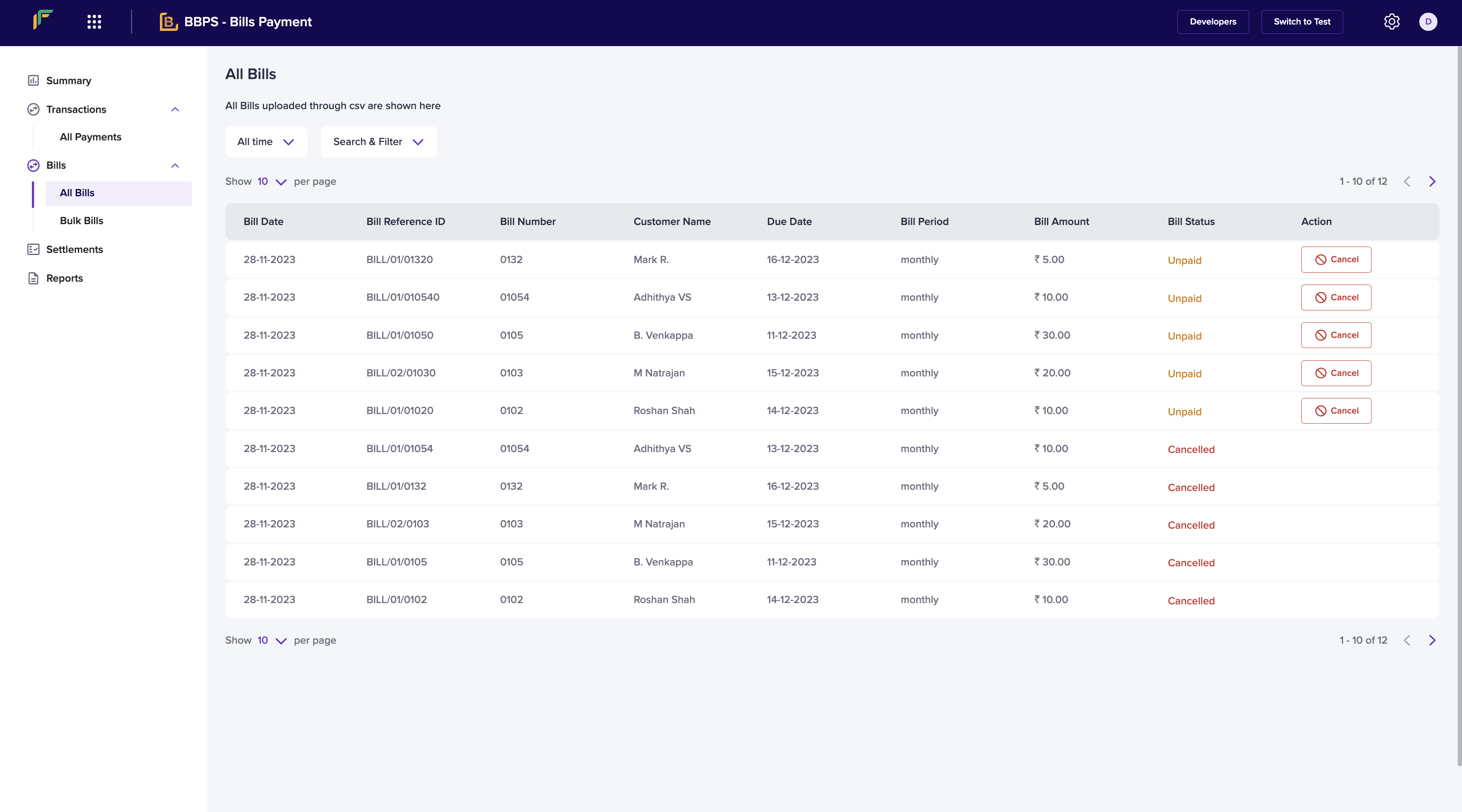Screen dimensions: 1462x812
Task: Open the apps grid launcher icon
Action: coord(94,22)
